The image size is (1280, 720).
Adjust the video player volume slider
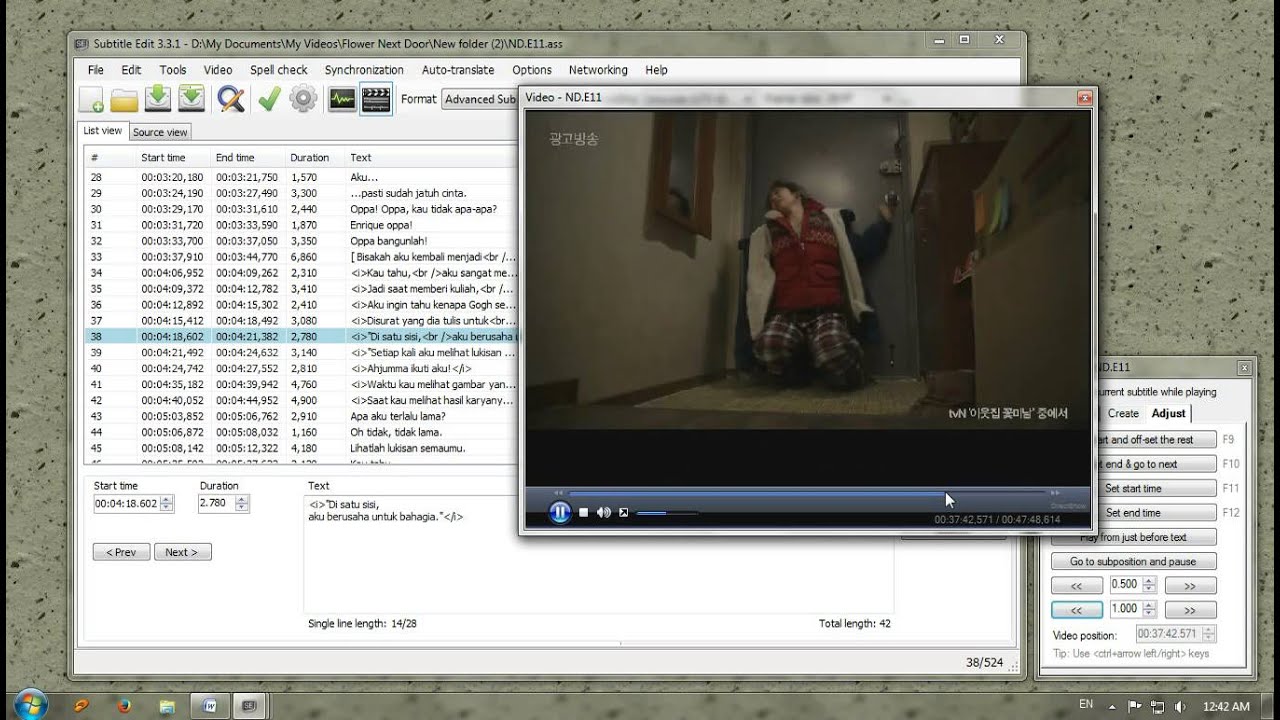666,513
